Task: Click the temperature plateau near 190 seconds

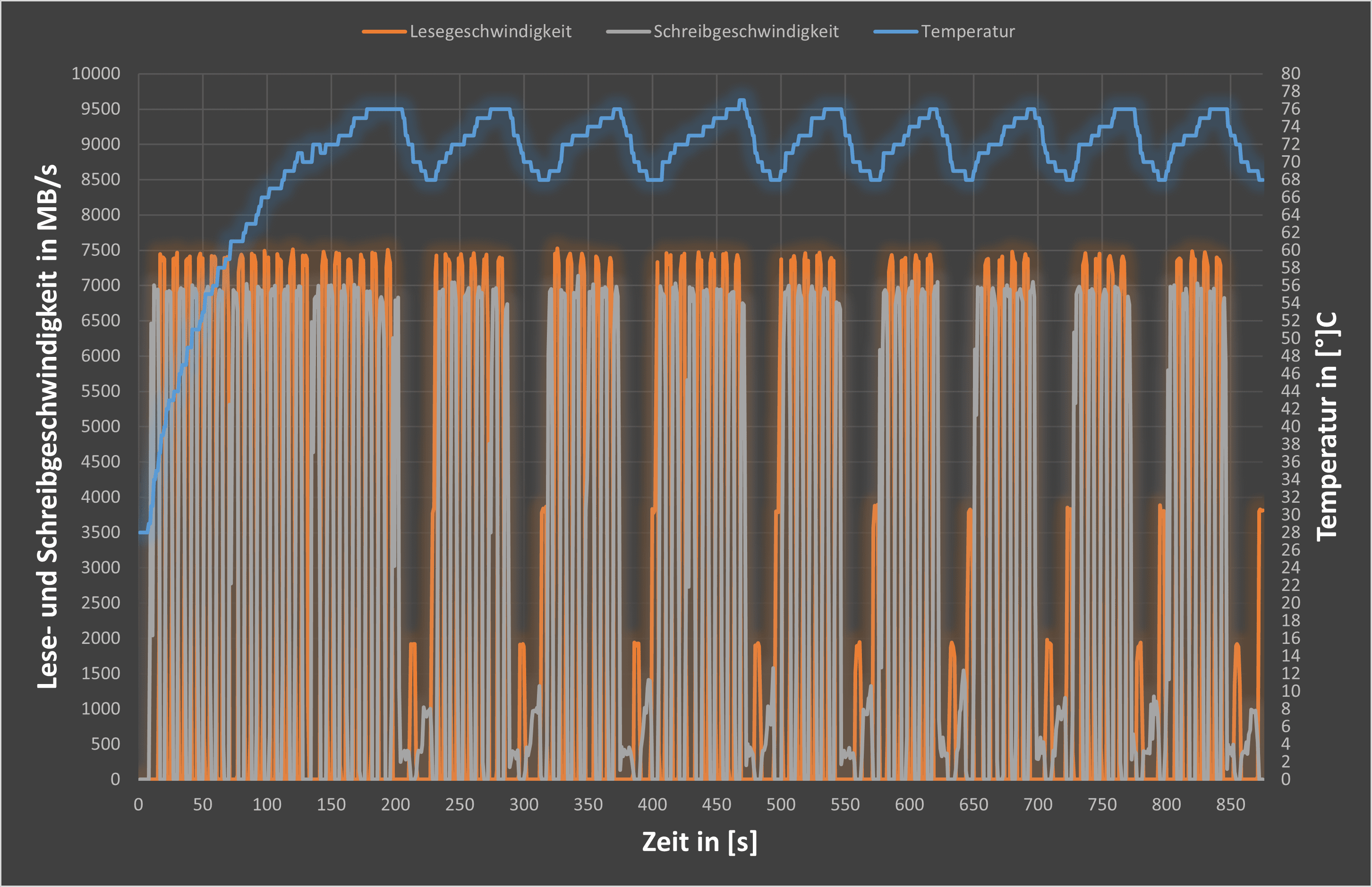Action: pyautogui.click(x=384, y=109)
